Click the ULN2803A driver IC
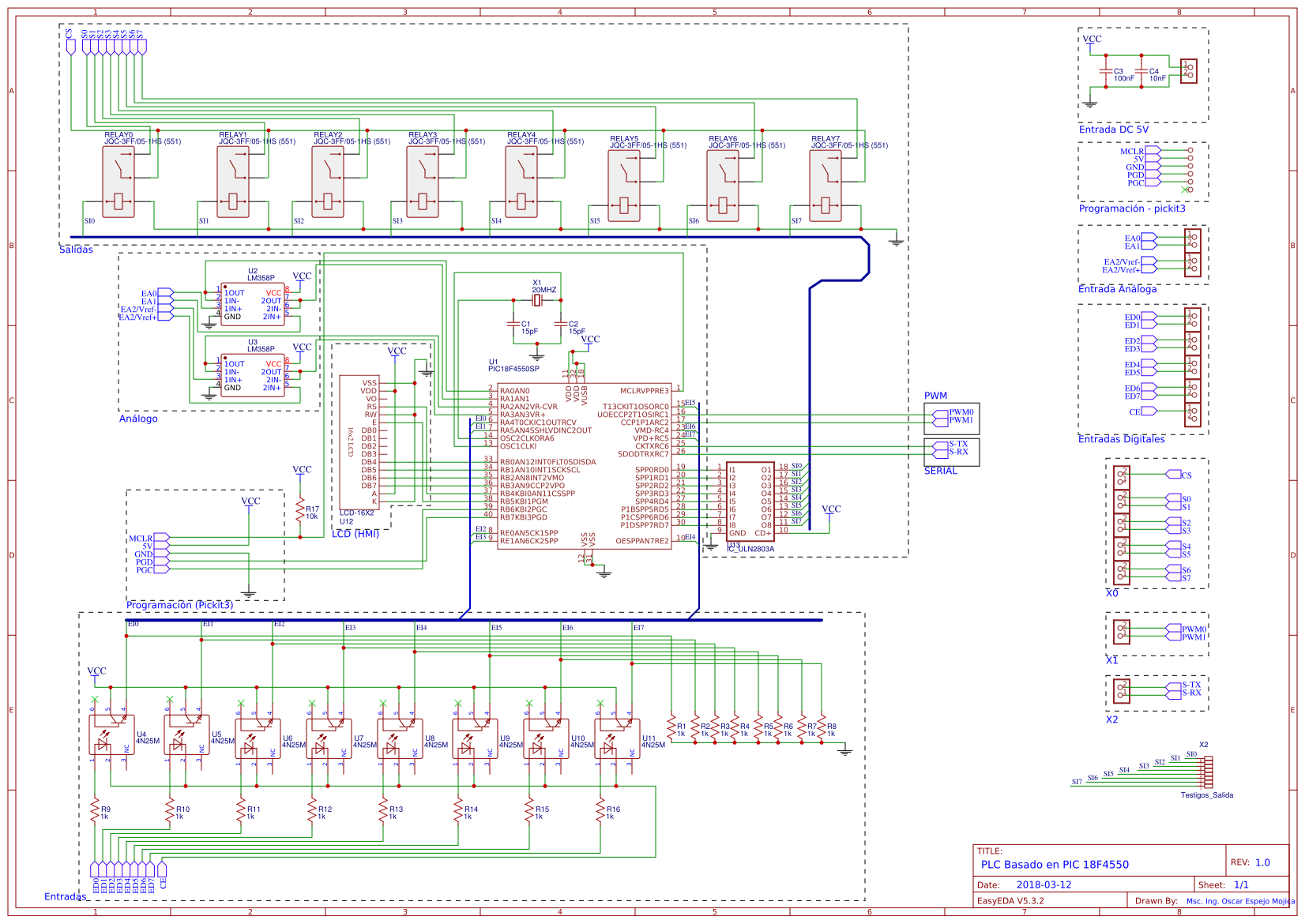The image size is (1305, 924). tap(750, 501)
